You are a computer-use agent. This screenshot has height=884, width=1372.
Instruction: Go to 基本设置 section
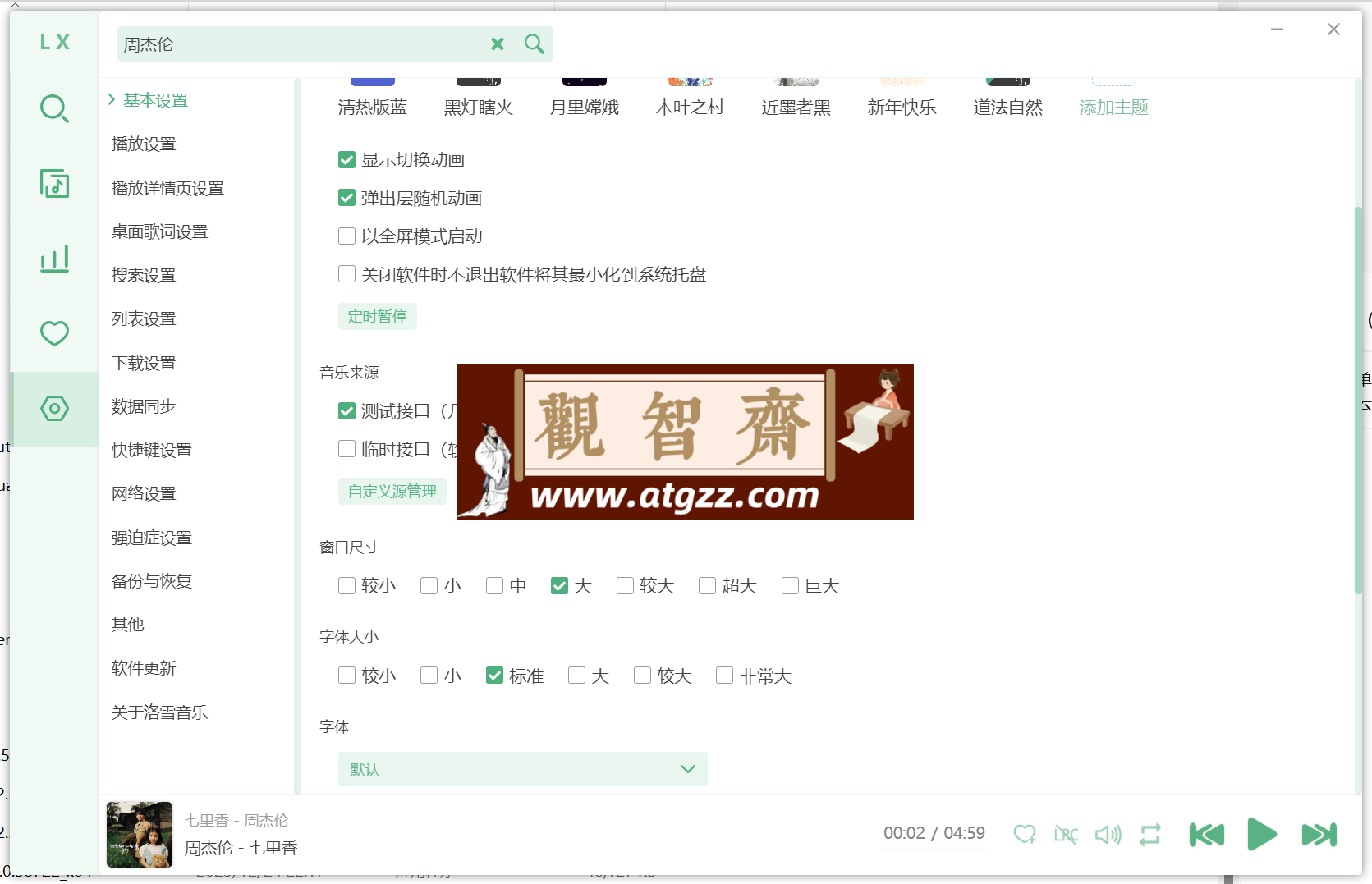tap(156, 100)
